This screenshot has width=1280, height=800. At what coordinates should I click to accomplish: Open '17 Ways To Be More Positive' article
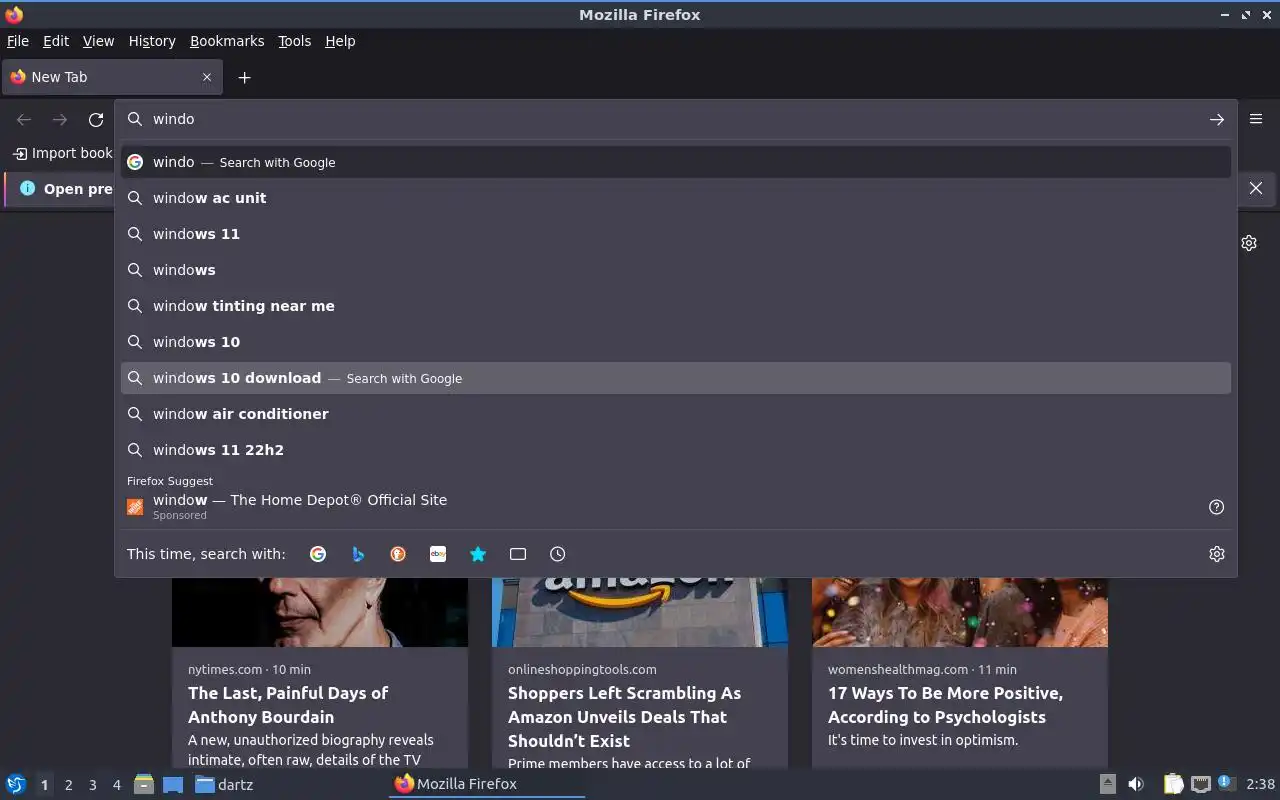(945, 705)
